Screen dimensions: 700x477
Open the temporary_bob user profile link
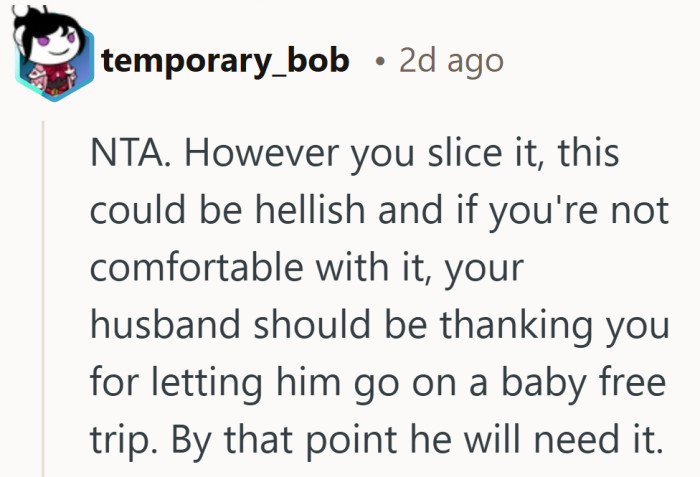225,61
